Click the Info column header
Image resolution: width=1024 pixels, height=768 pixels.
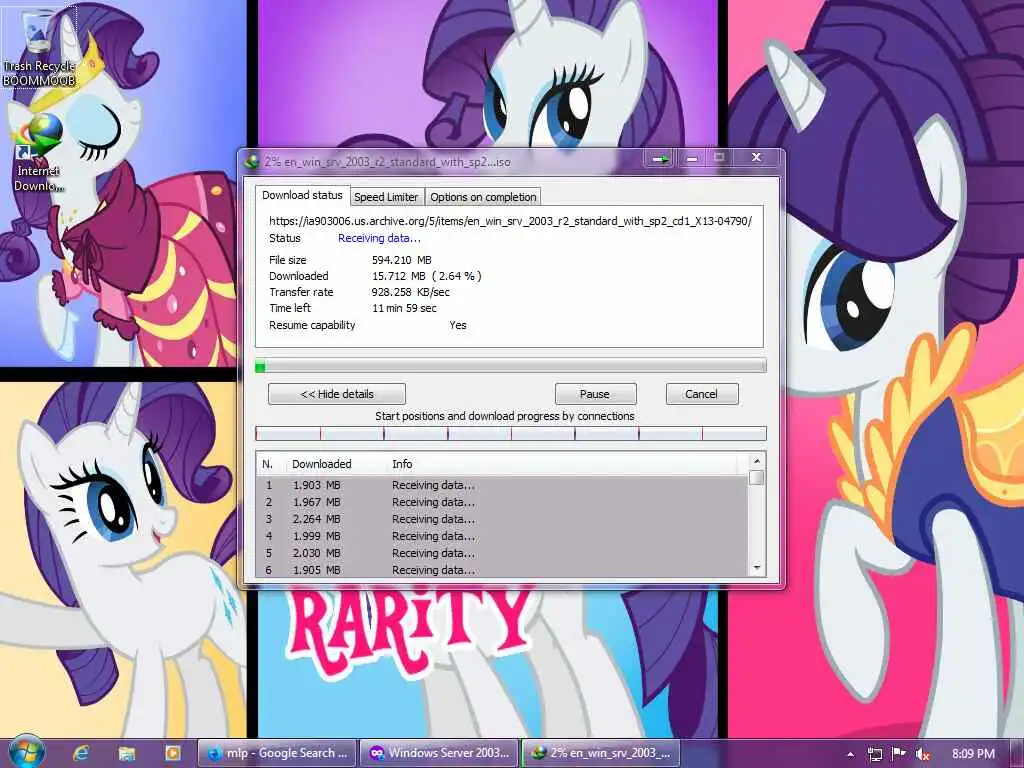pyautogui.click(x=402, y=464)
